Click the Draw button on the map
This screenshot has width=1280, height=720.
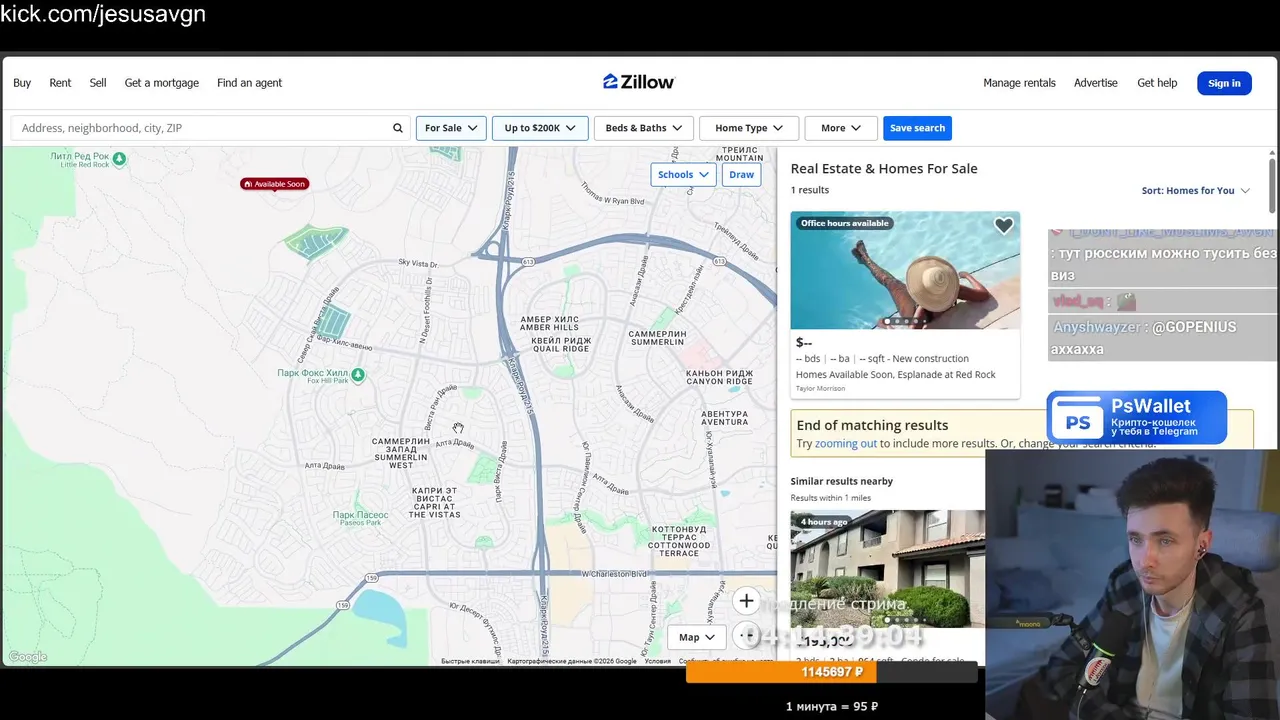741,174
